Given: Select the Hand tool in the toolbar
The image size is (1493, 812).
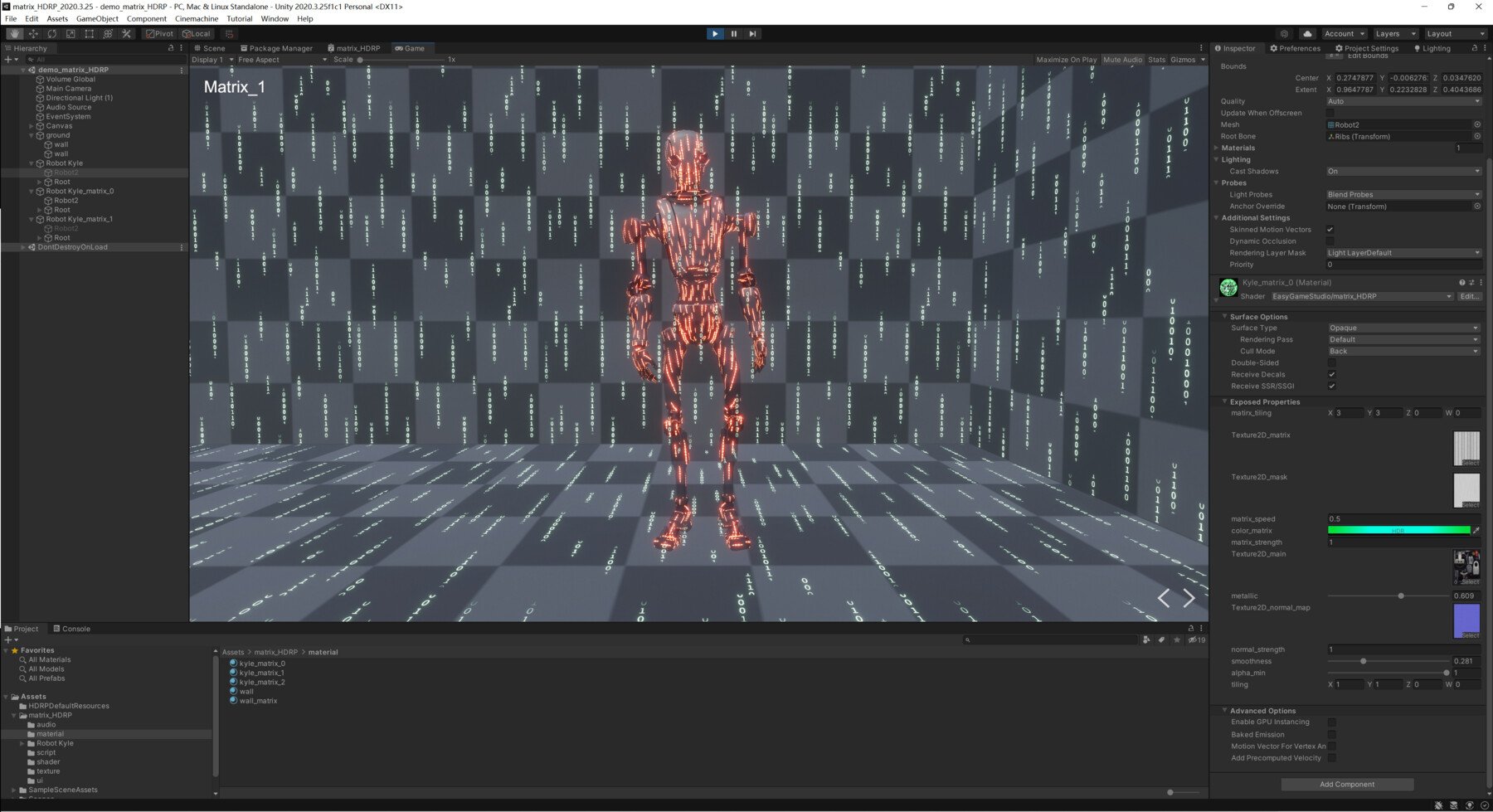Looking at the screenshot, I should pyautogui.click(x=13, y=33).
